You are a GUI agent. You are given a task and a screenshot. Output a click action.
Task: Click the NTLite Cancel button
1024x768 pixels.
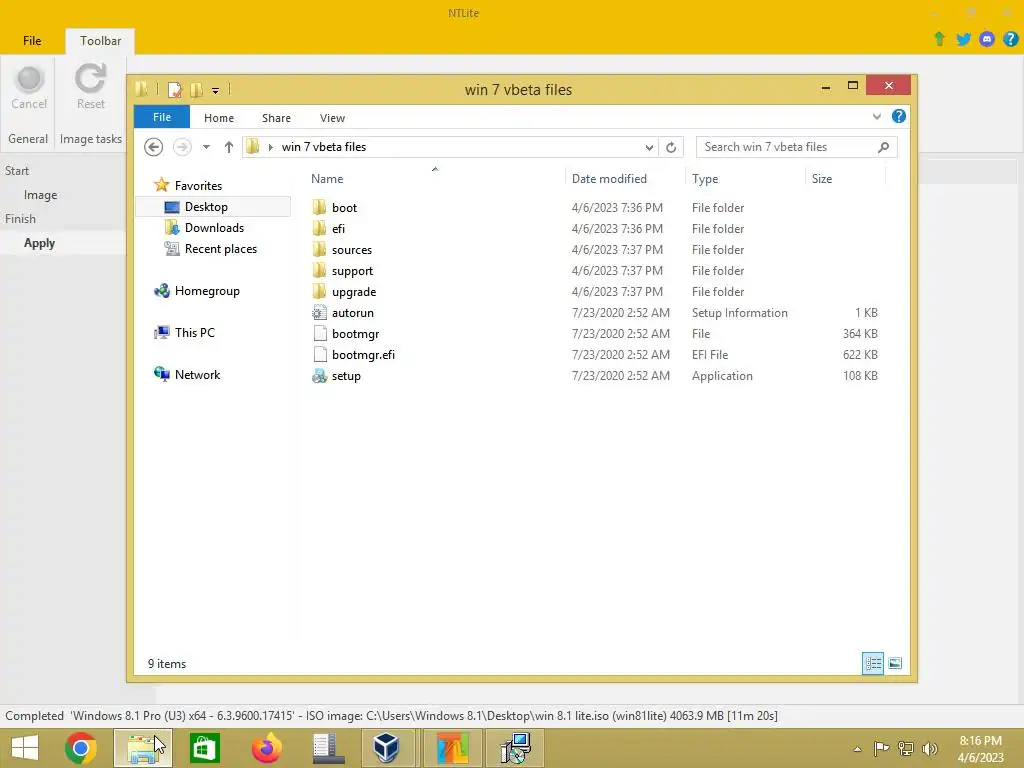(x=29, y=88)
